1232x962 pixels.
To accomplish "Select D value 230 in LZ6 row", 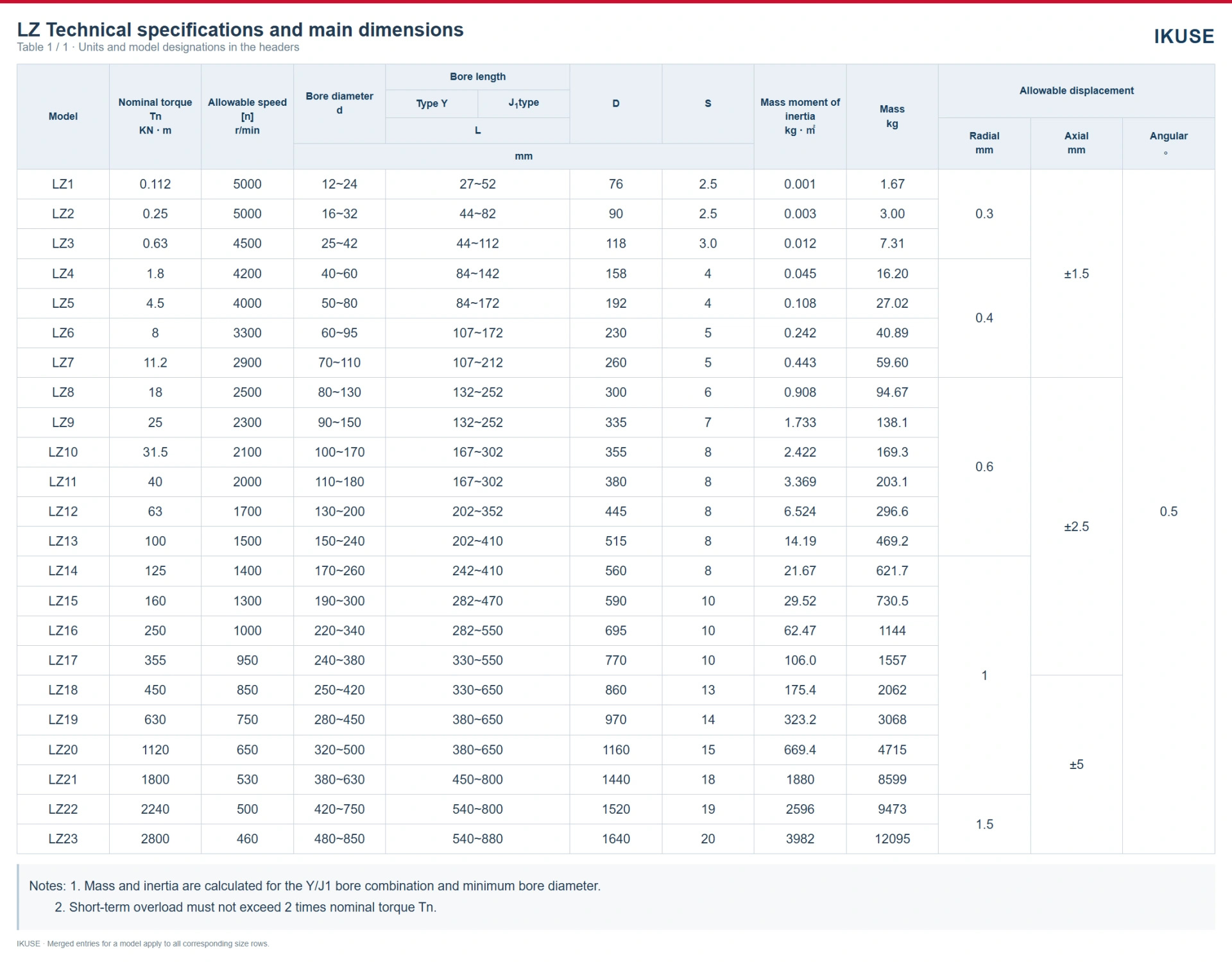I will 616,333.
